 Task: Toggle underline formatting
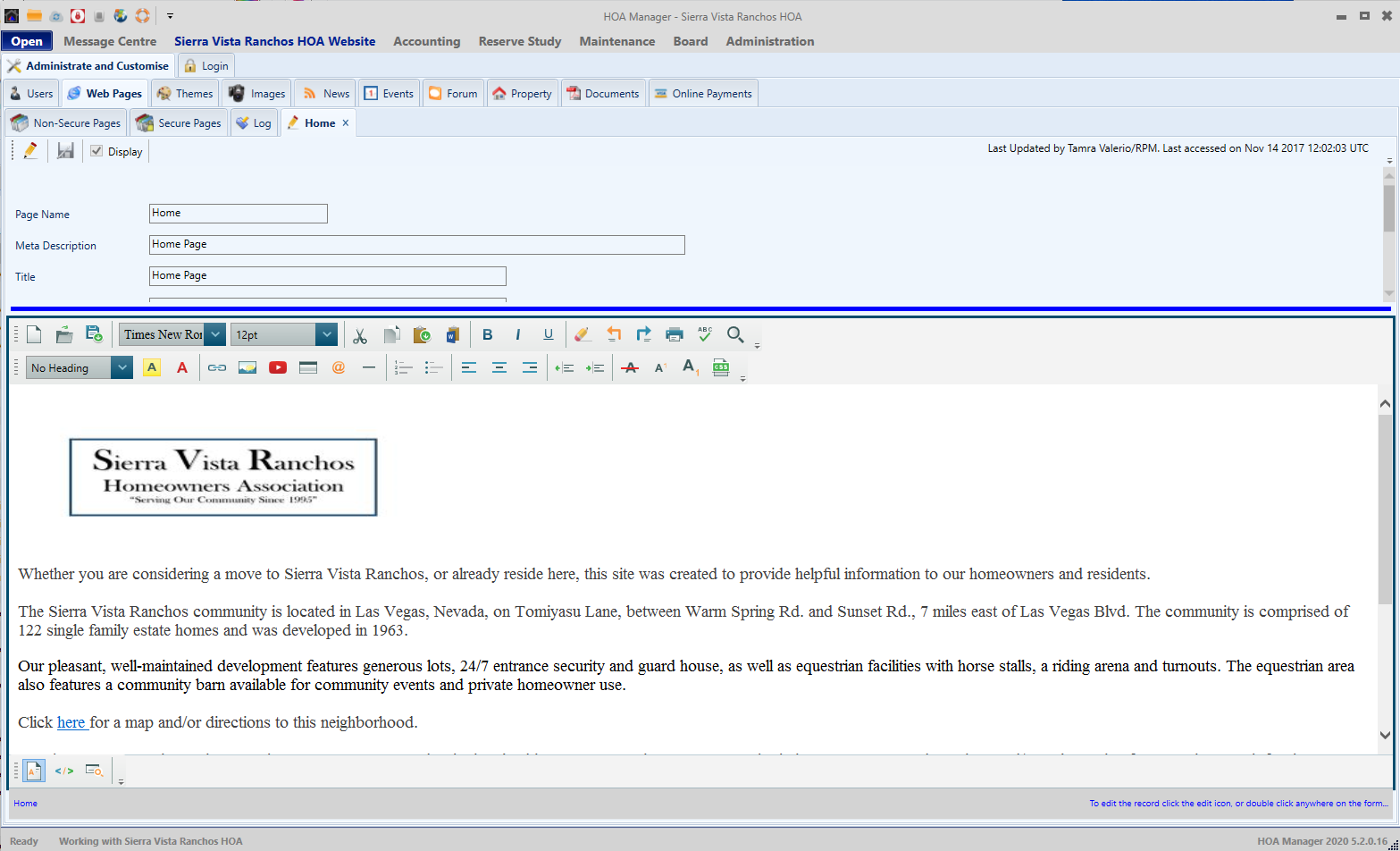click(x=549, y=334)
